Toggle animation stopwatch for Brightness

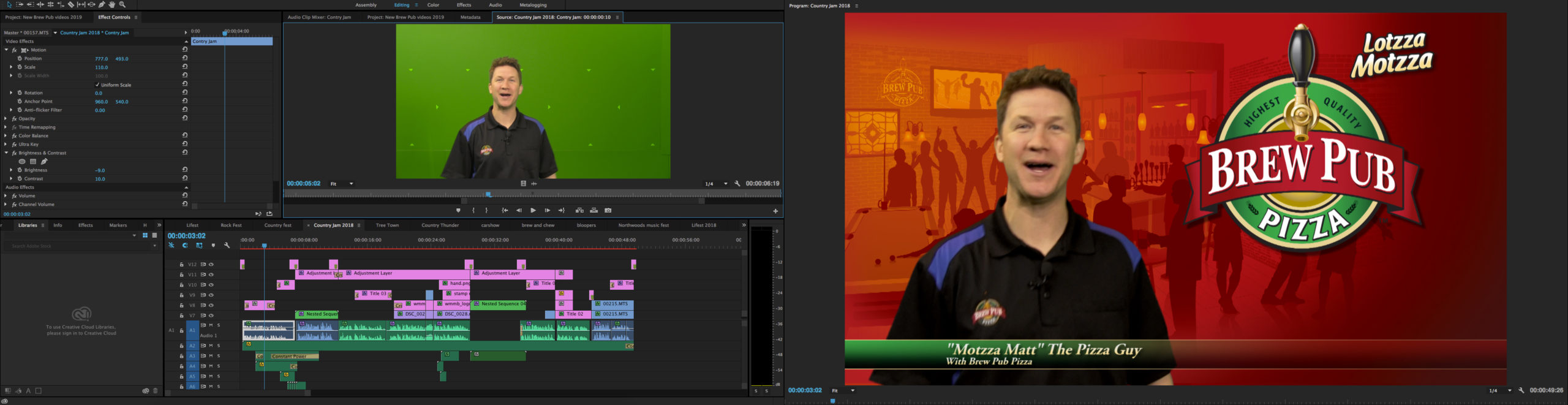click(20, 170)
